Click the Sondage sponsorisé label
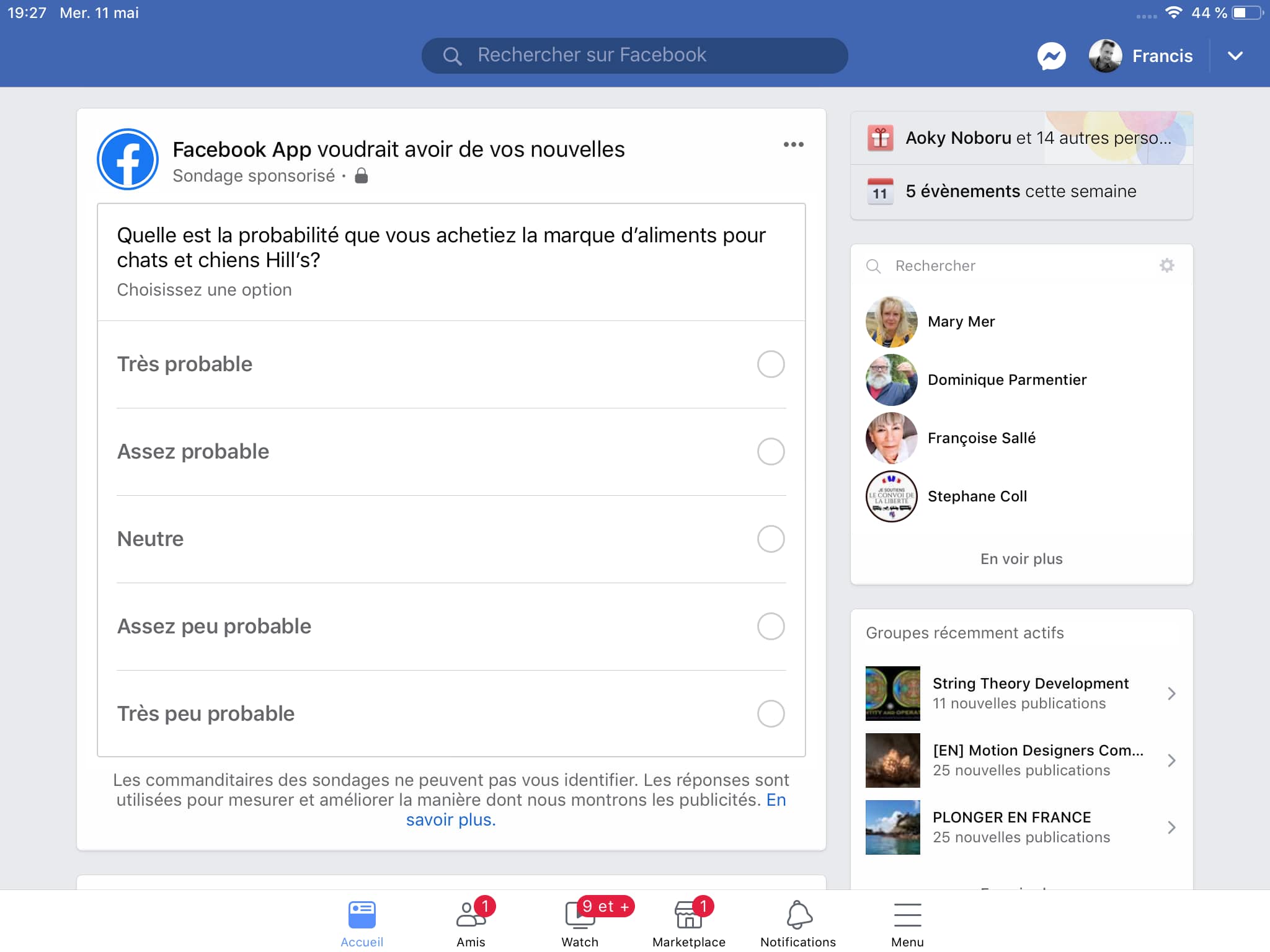Image resolution: width=1270 pixels, height=952 pixels. (x=254, y=176)
